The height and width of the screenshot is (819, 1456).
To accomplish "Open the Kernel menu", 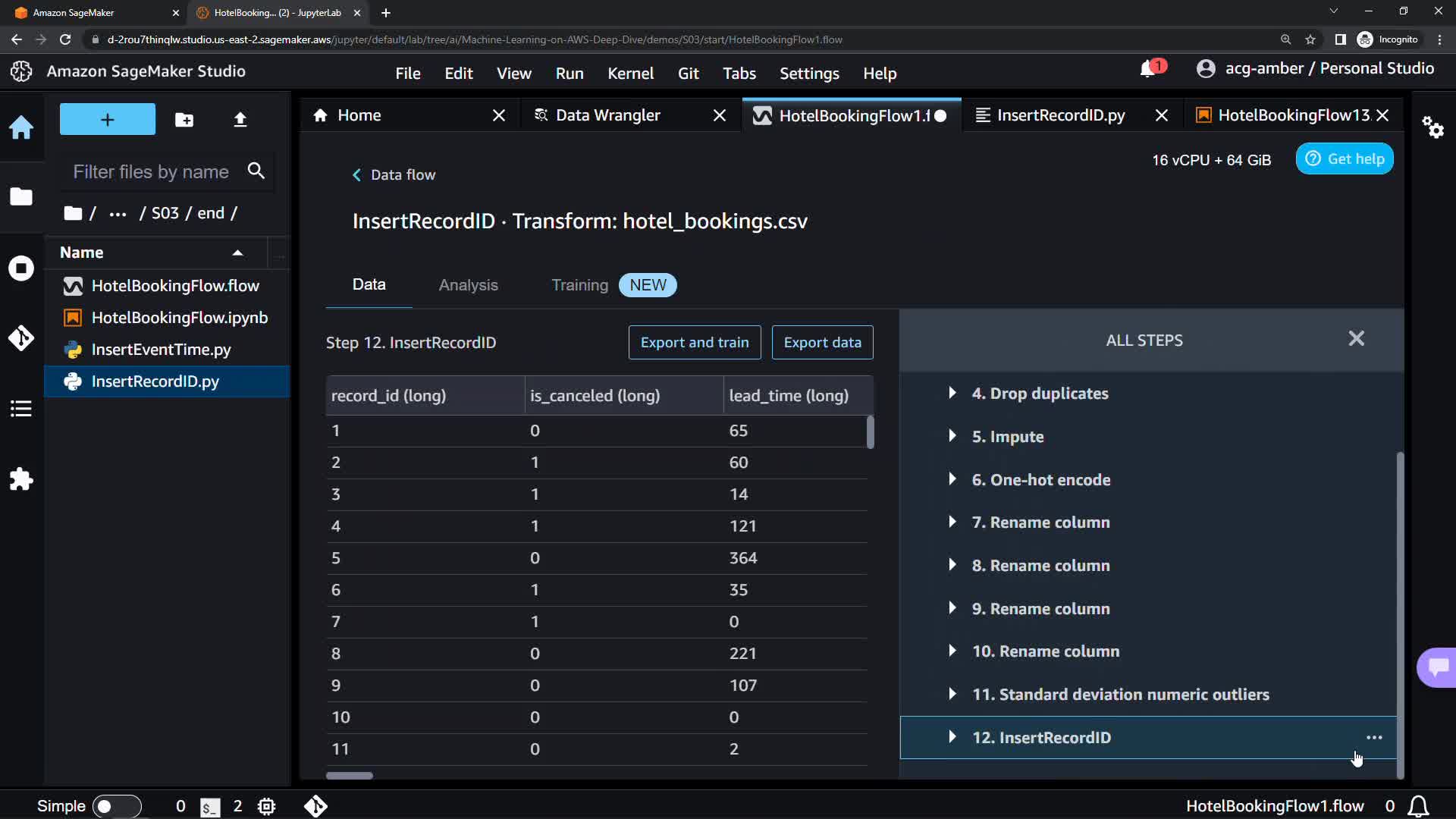I will click(629, 74).
